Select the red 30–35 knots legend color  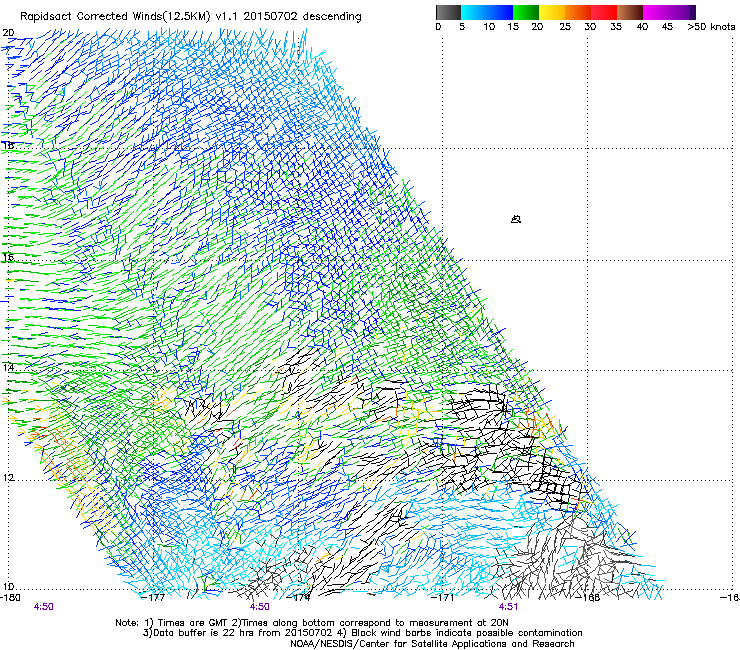[x=604, y=12]
